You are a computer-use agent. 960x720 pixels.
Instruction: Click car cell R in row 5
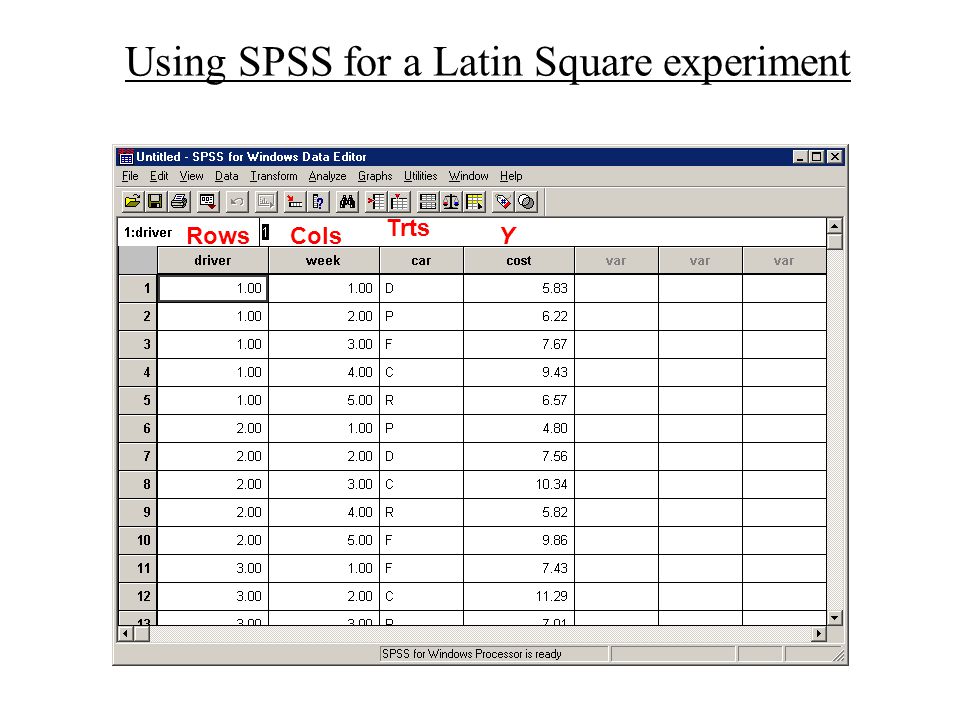tap(421, 400)
